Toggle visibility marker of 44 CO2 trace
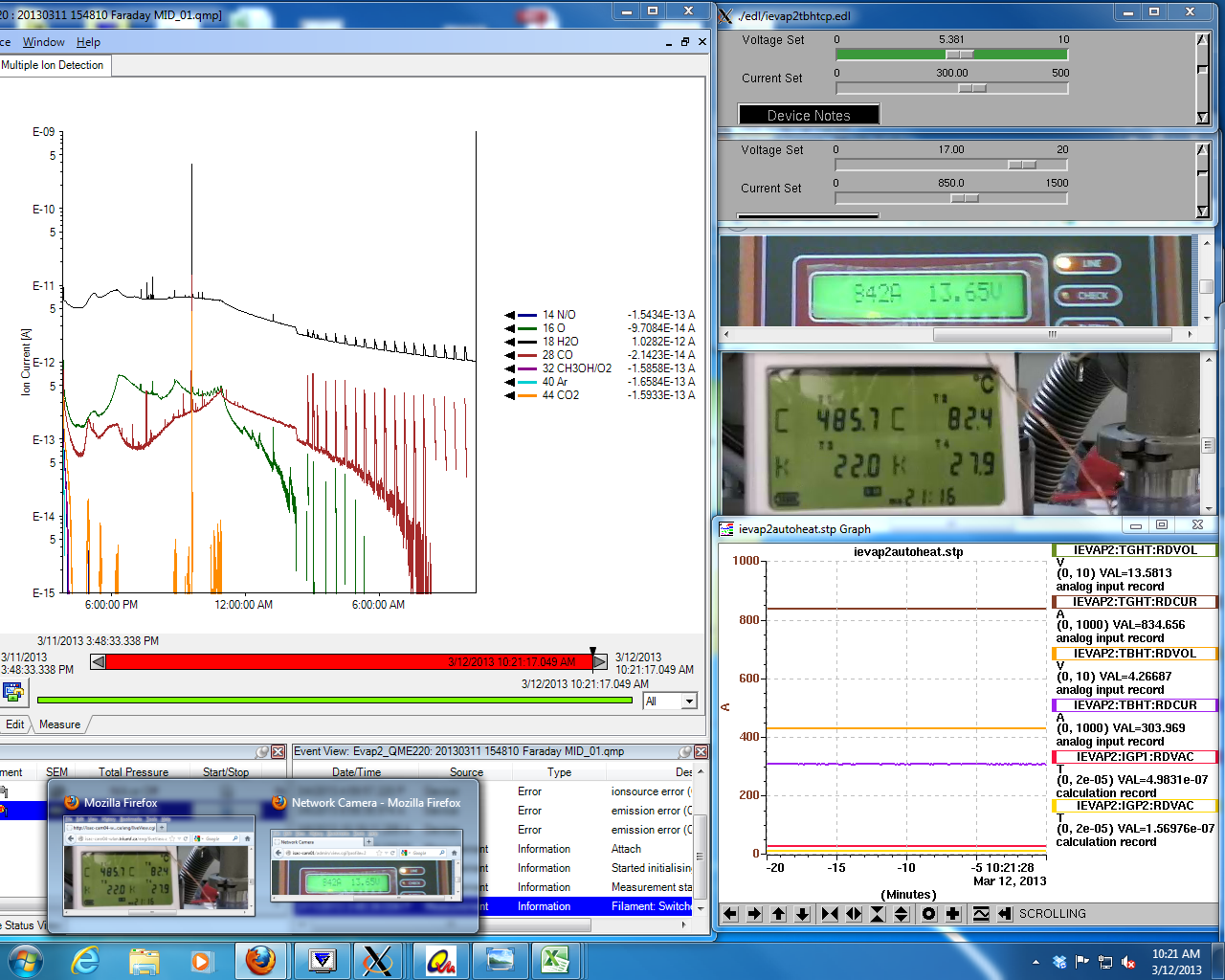 tap(510, 395)
